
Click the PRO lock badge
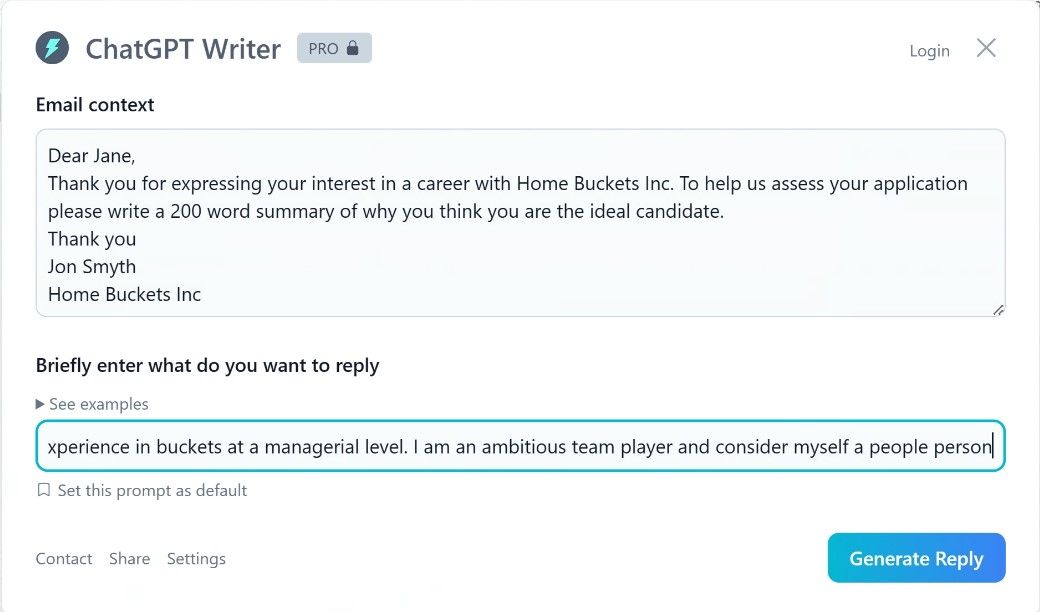coord(334,48)
